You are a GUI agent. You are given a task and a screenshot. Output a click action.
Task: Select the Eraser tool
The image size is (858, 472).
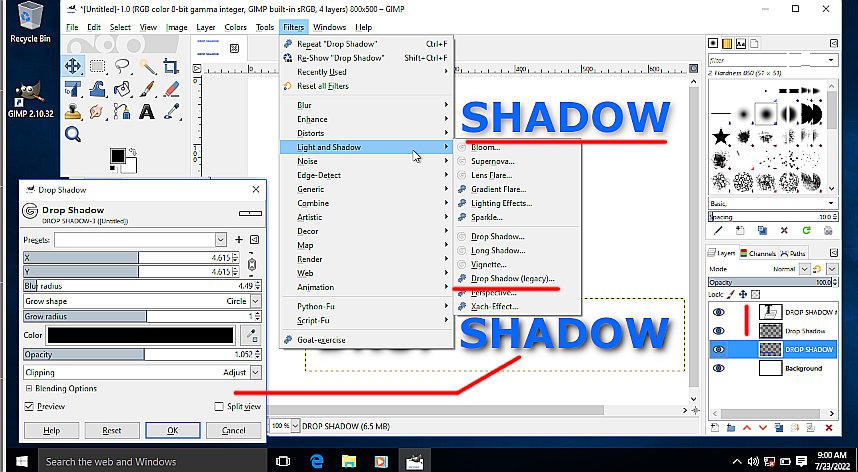[171, 89]
